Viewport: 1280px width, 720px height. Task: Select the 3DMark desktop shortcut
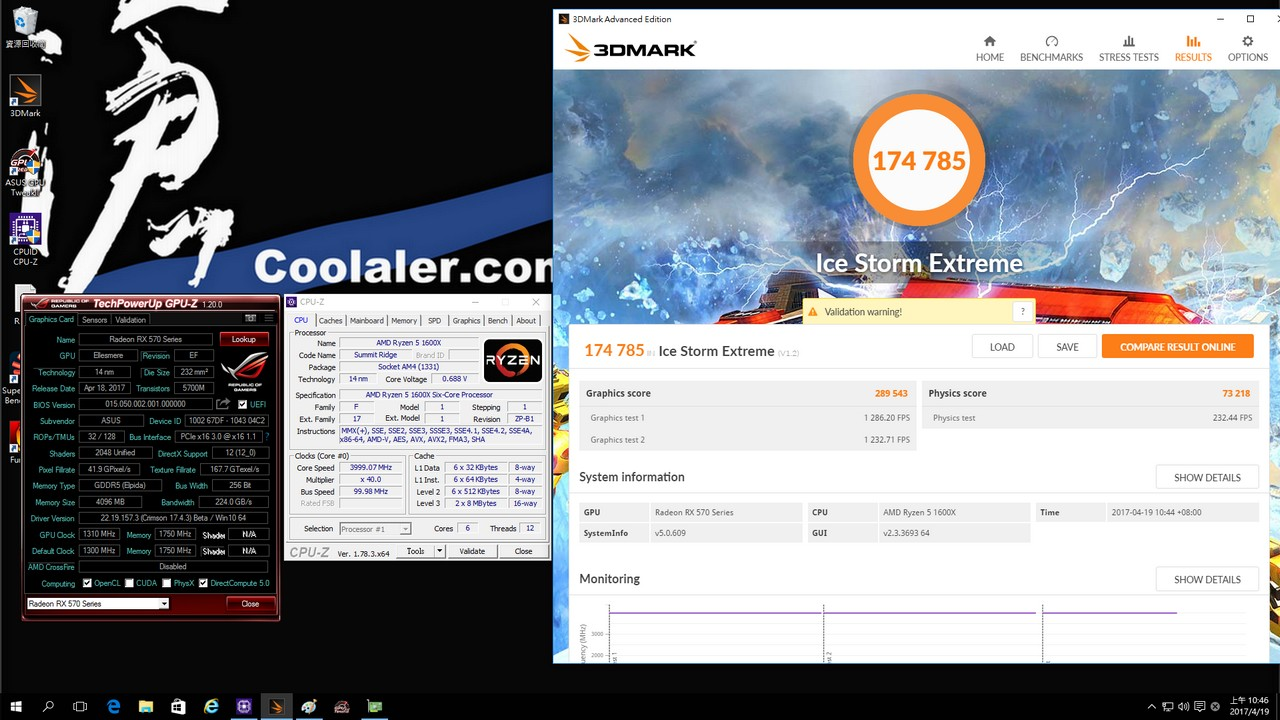coord(25,96)
